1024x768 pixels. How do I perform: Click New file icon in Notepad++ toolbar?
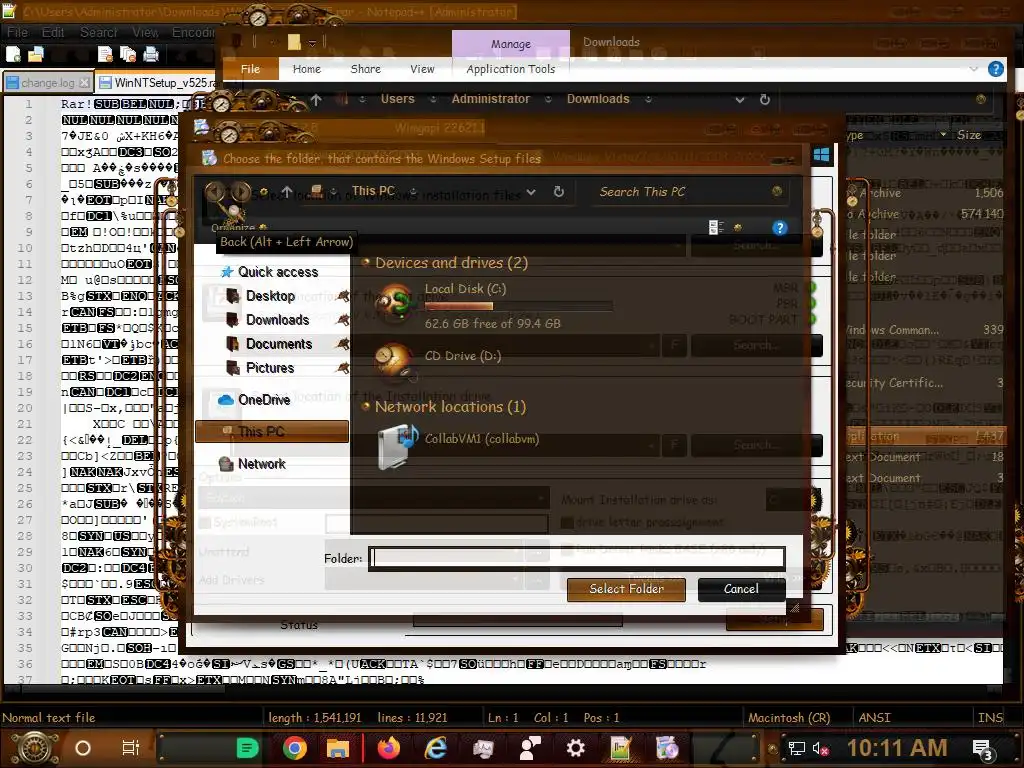pos(13,54)
